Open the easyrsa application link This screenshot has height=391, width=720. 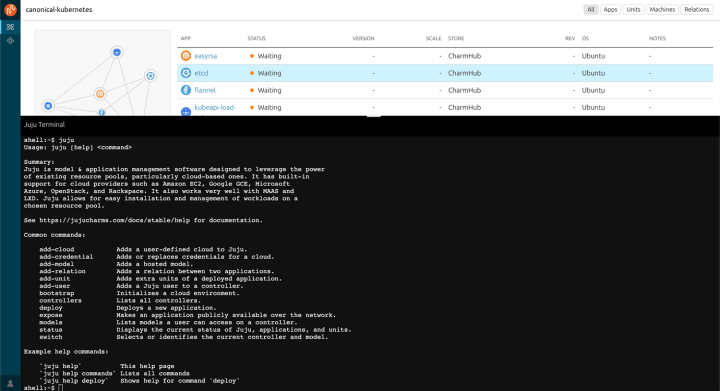point(206,56)
